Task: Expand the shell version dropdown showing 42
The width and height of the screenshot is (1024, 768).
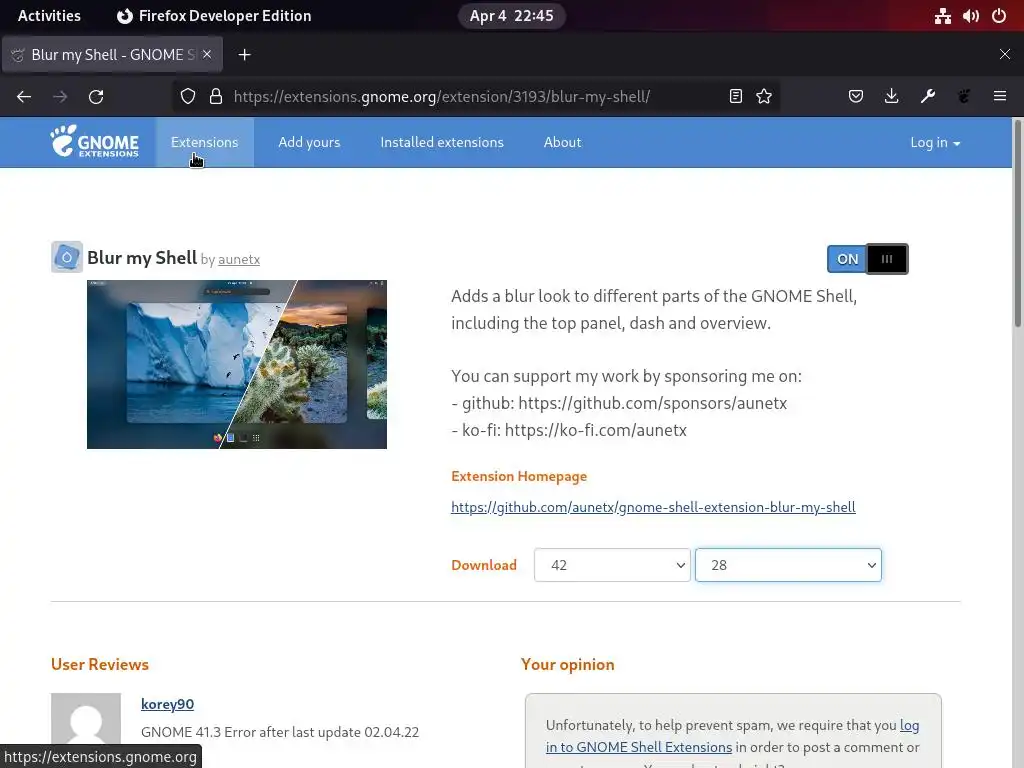Action: tap(612, 565)
